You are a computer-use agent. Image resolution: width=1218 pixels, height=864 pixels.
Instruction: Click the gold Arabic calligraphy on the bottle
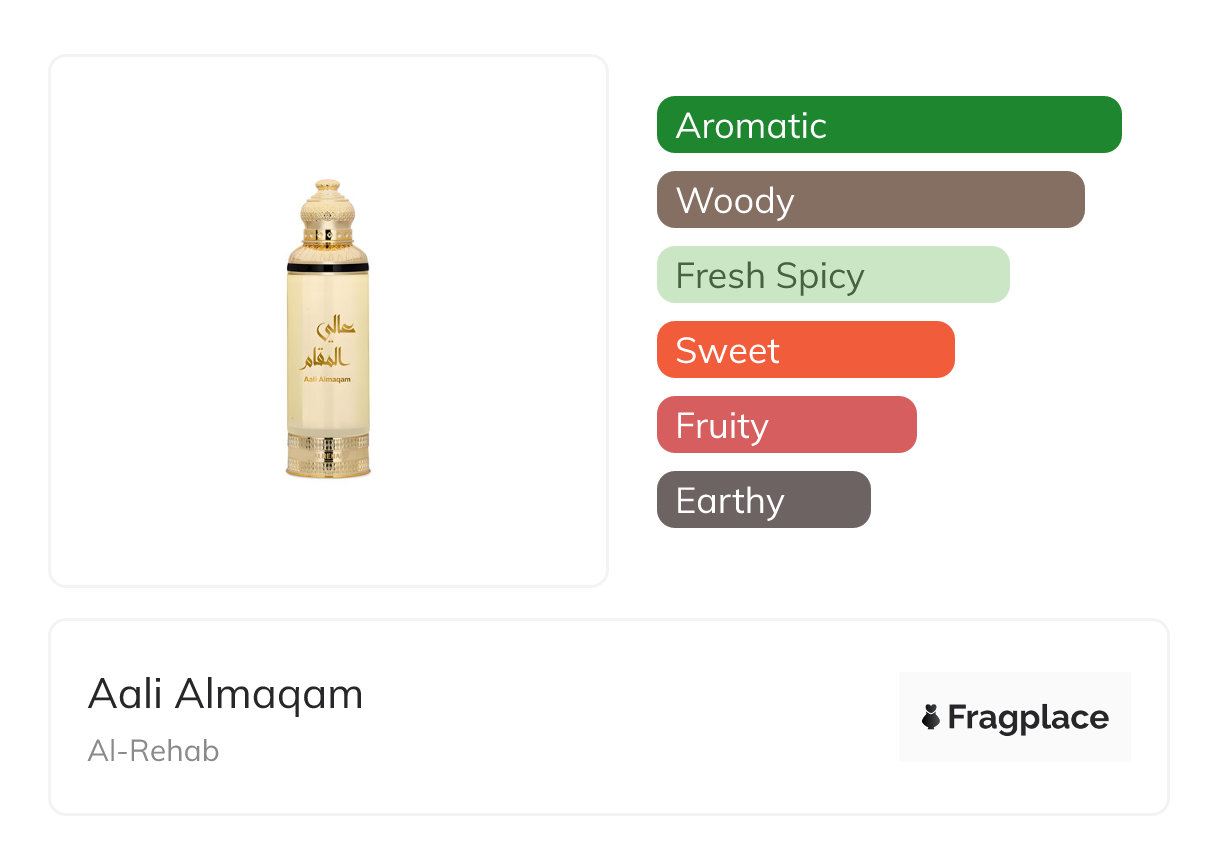point(327,345)
